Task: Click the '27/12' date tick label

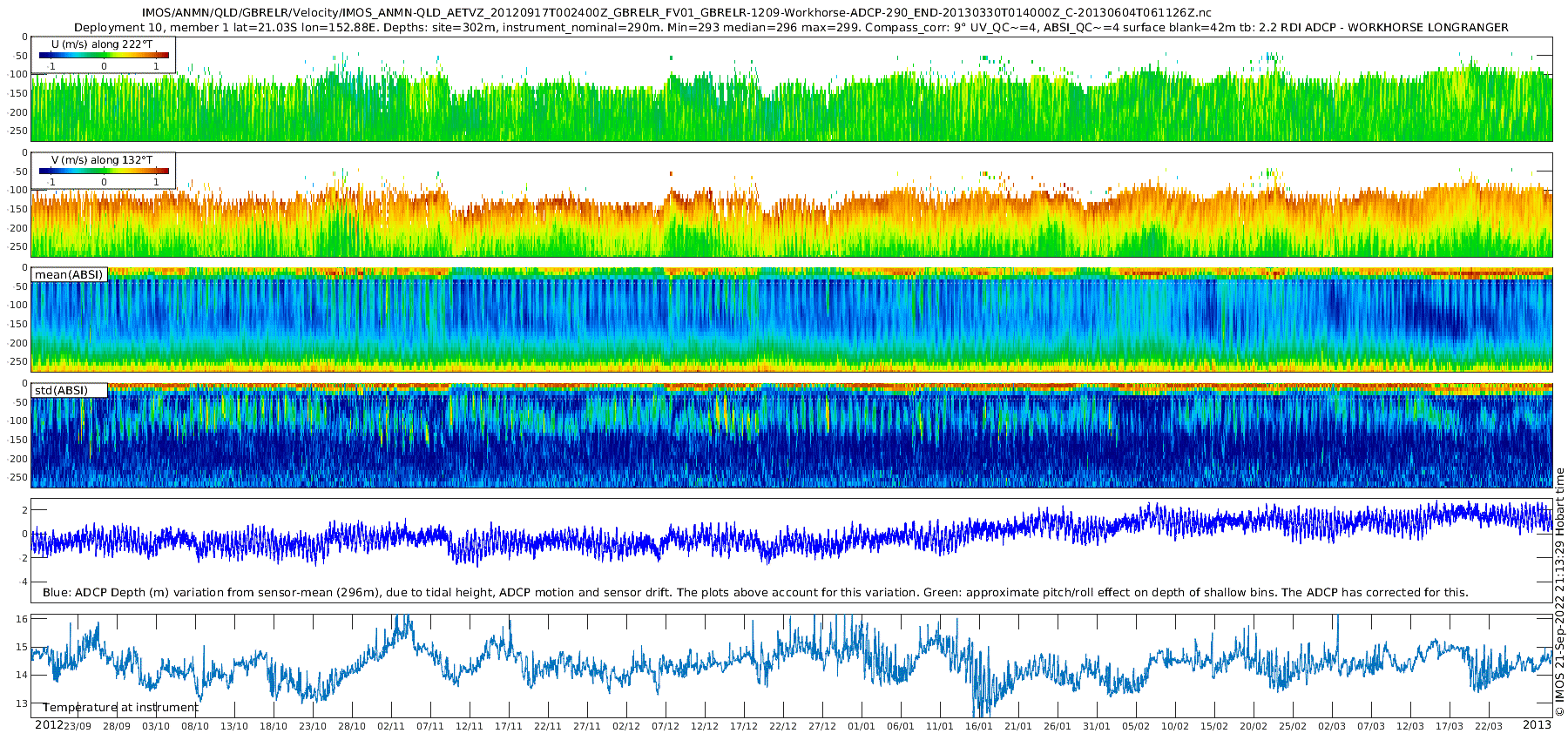Action: (822, 726)
